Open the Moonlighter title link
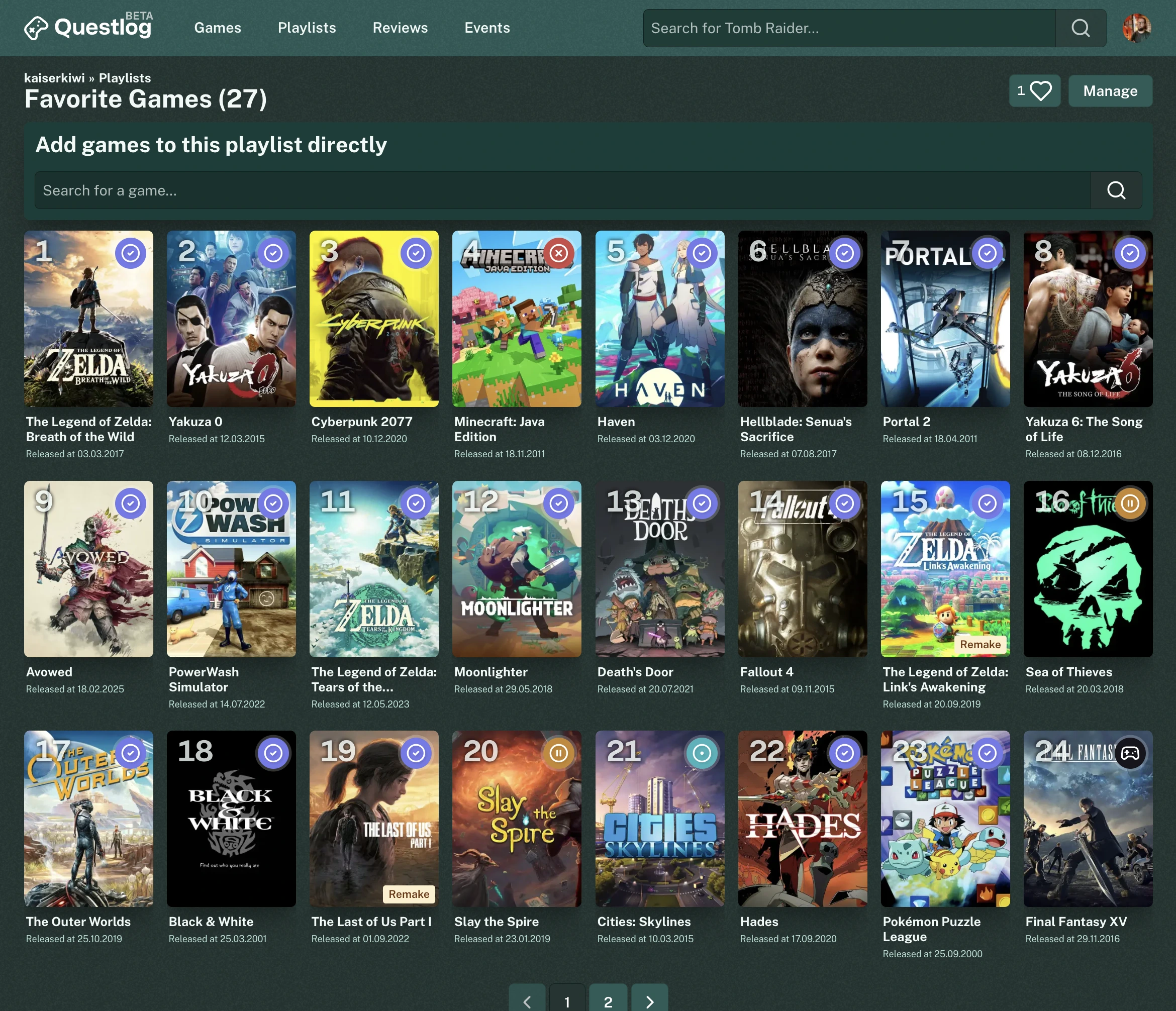The height and width of the screenshot is (1011, 1176). tap(491, 672)
